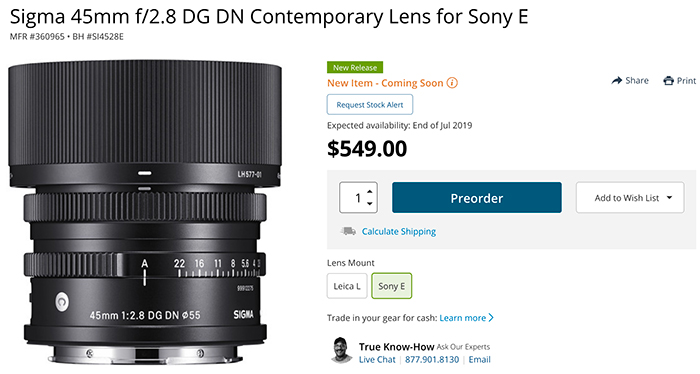Start a Live Chat with experts
Image resolution: width=700 pixels, height=374 pixels.
pos(377,359)
